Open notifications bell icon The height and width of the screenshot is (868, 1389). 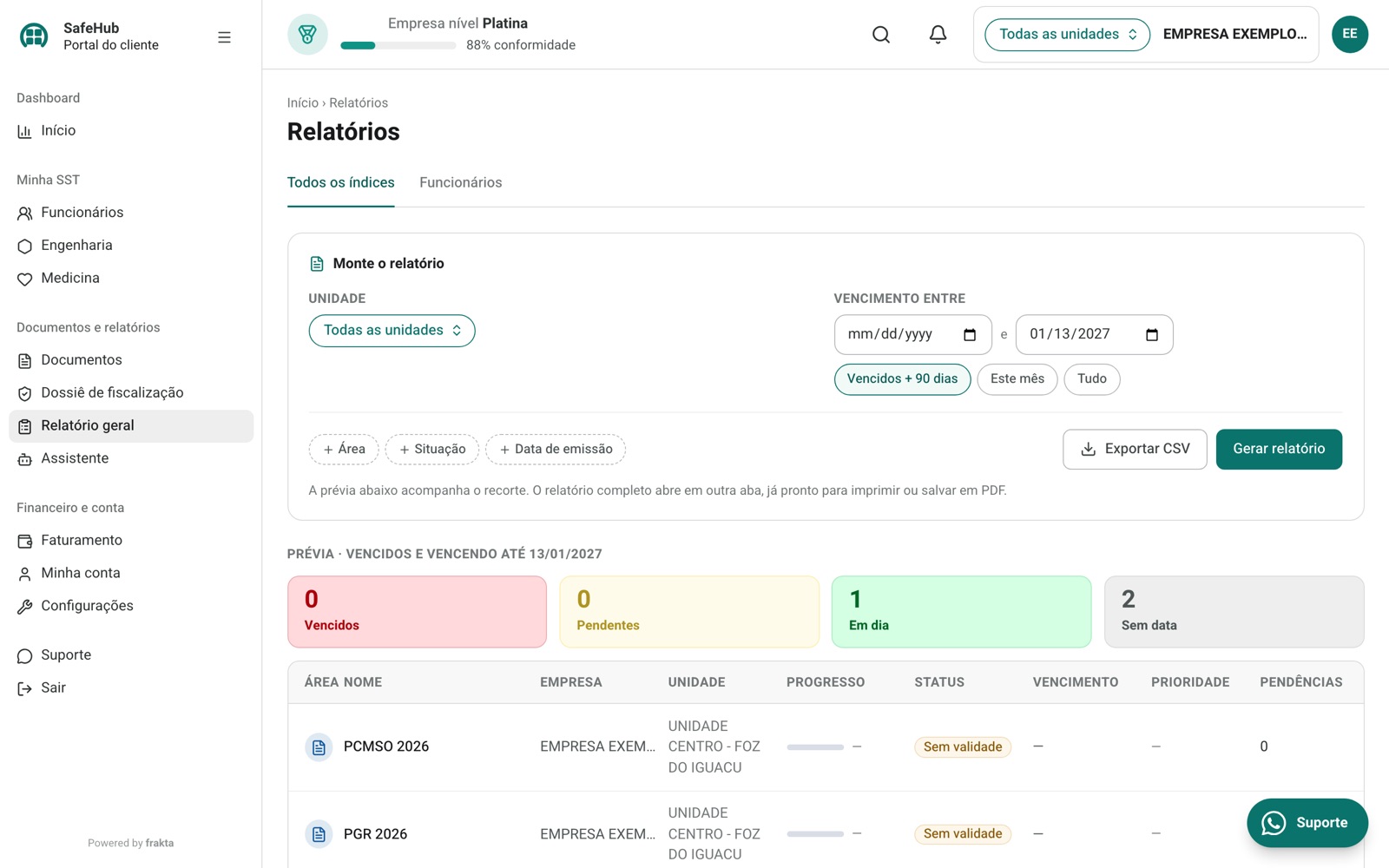point(938,35)
